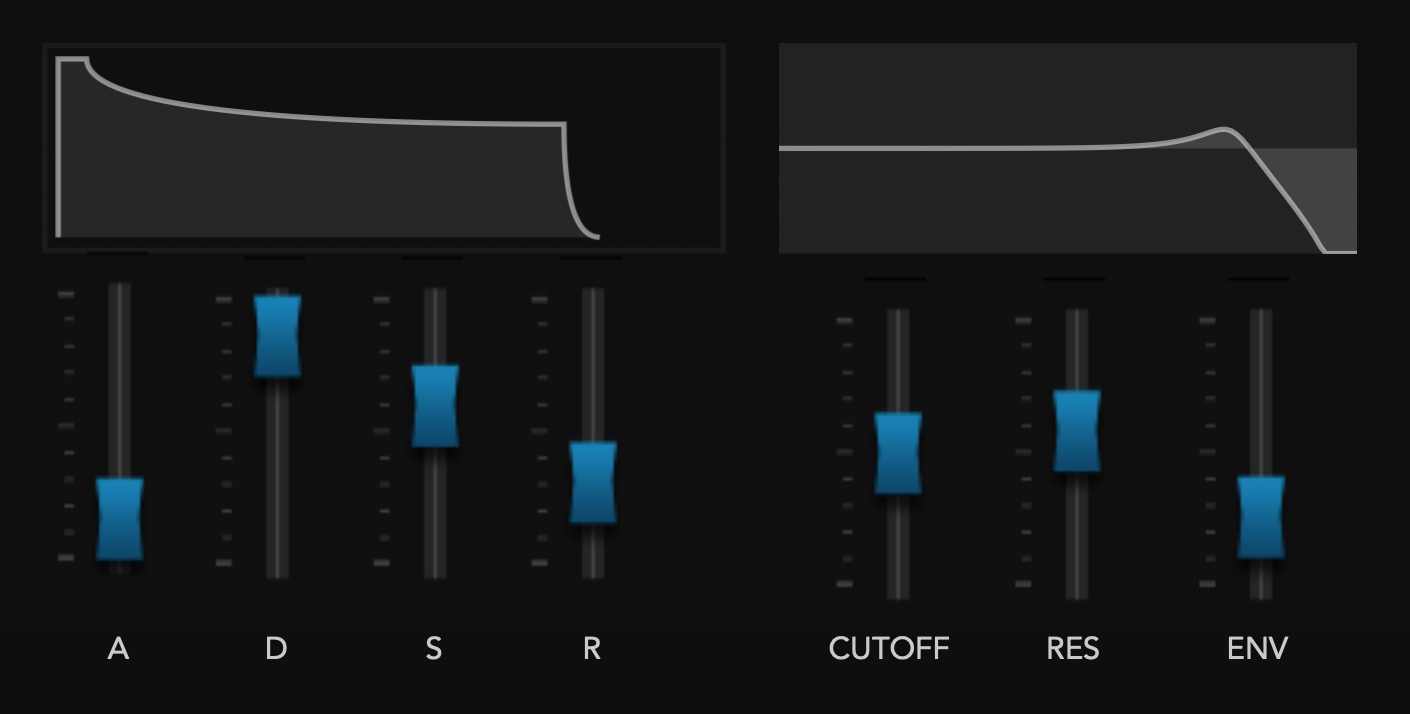This screenshot has width=1410, height=714.
Task: Click the CUTOFF text label
Action: [889, 649]
